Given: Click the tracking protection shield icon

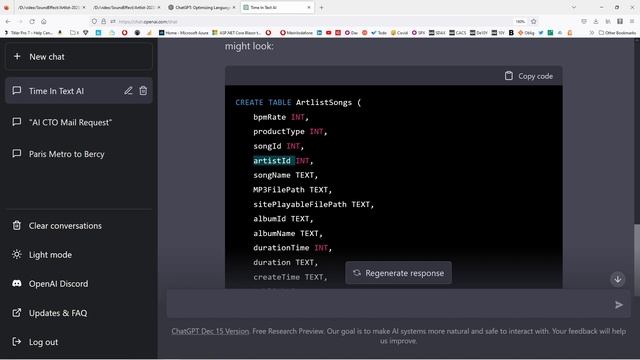Looking at the screenshot, I should [x=94, y=21].
